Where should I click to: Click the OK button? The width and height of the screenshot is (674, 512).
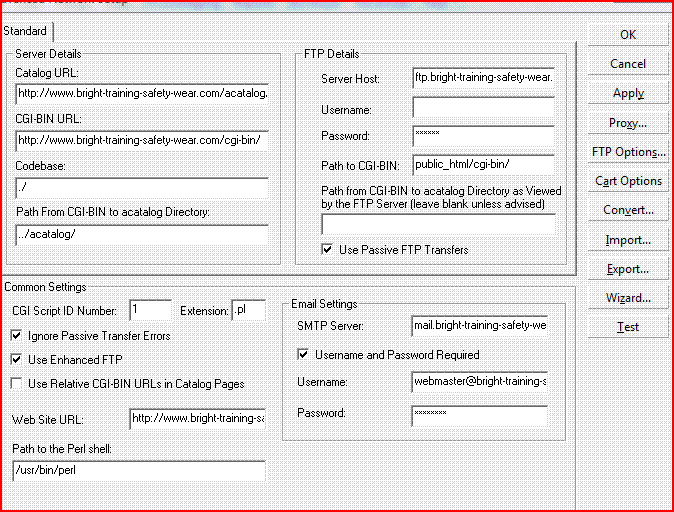coord(627,34)
